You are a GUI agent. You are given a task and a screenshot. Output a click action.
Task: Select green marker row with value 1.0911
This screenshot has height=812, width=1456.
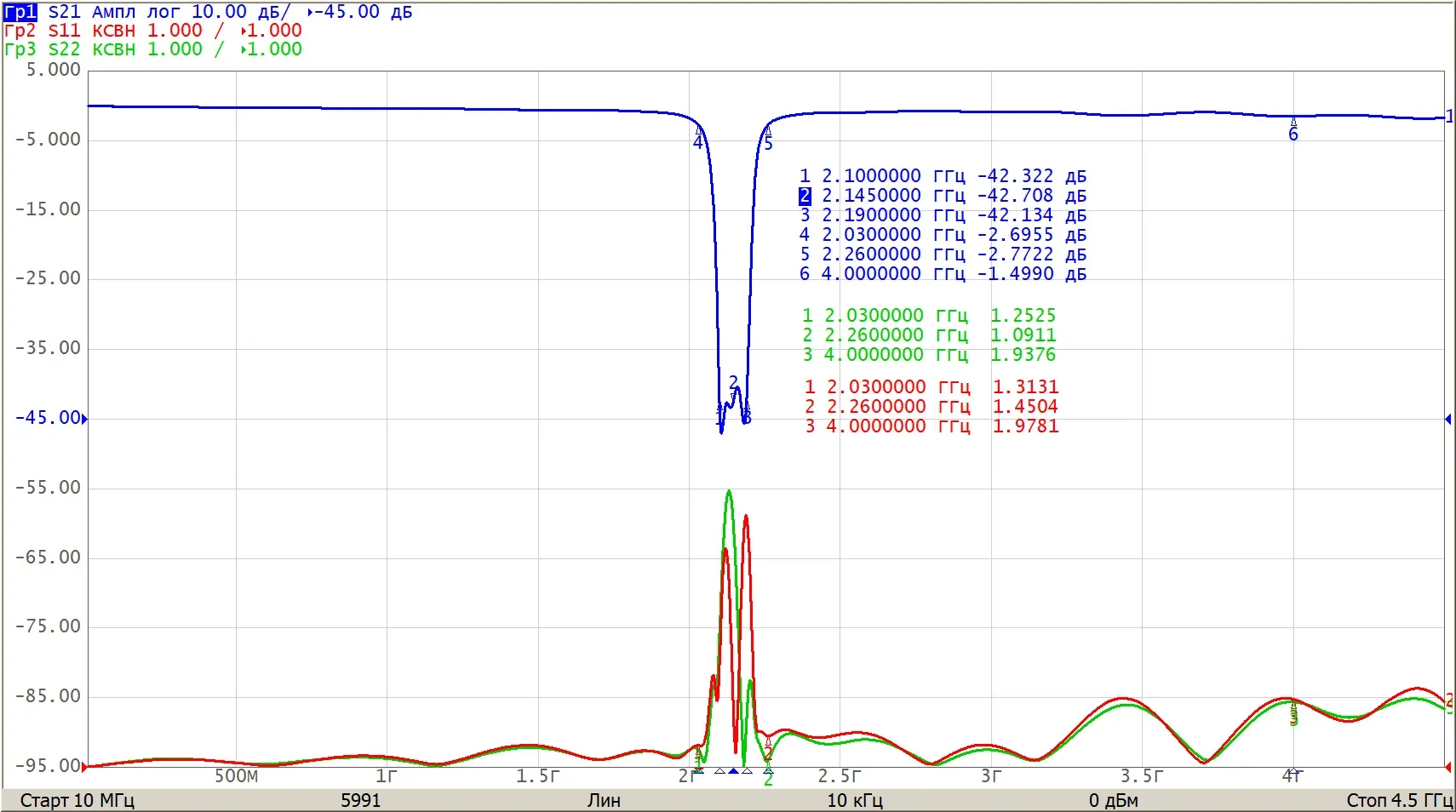(x=929, y=335)
